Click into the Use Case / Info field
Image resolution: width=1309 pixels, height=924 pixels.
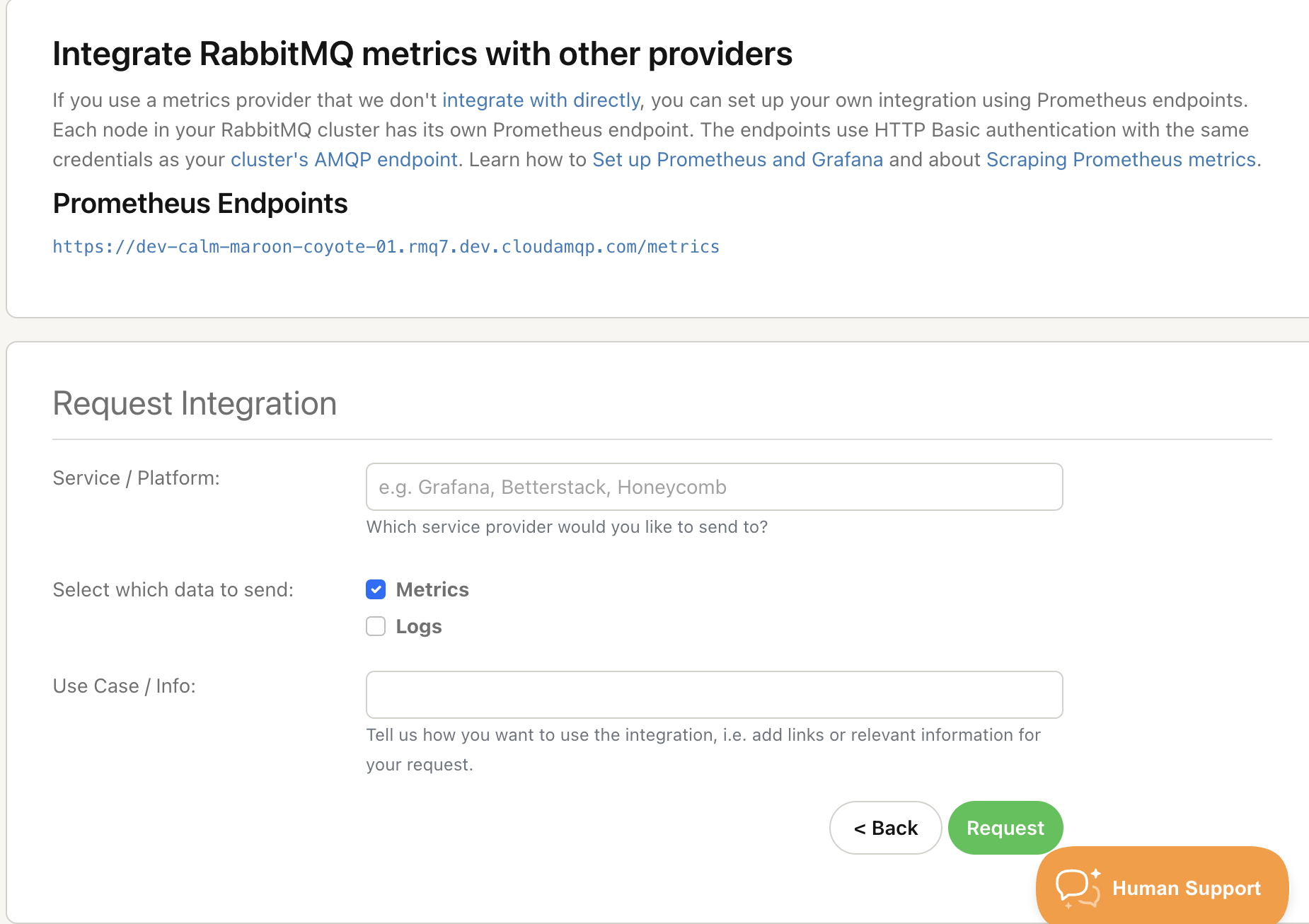pos(714,695)
